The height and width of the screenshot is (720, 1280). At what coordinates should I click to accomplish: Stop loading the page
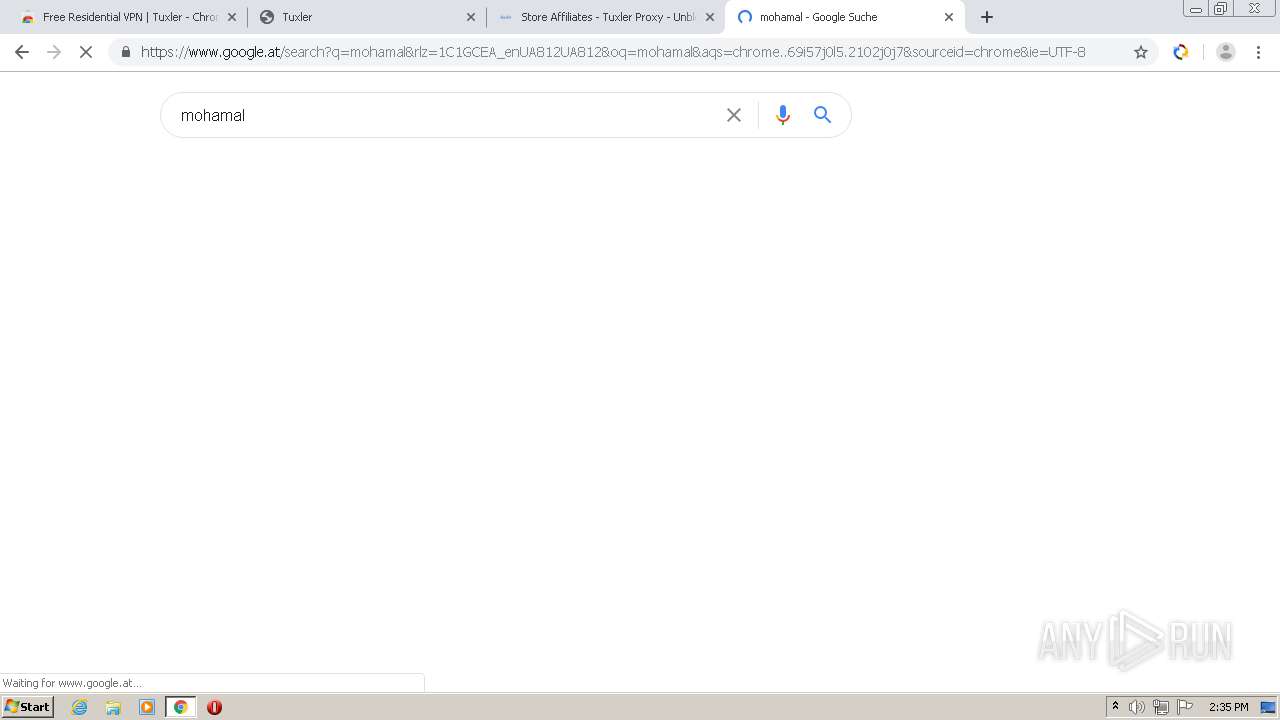point(86,52)
